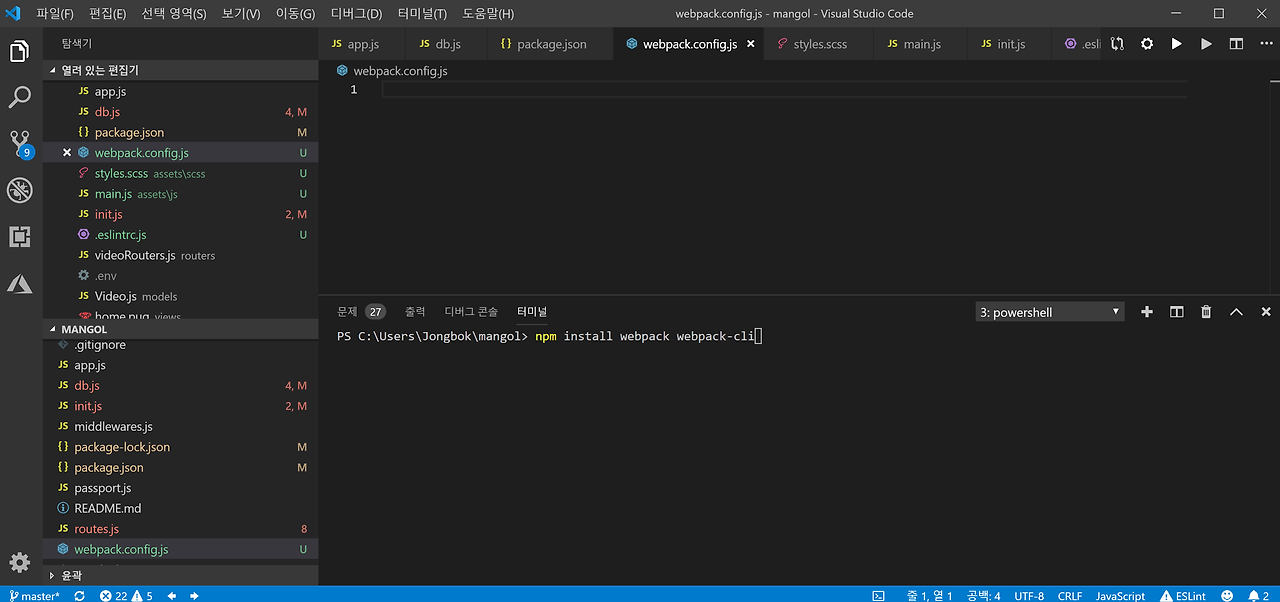Close the webpack.config.js editor tab
Screen dimensions: 1280x602
tap(751, 44)
